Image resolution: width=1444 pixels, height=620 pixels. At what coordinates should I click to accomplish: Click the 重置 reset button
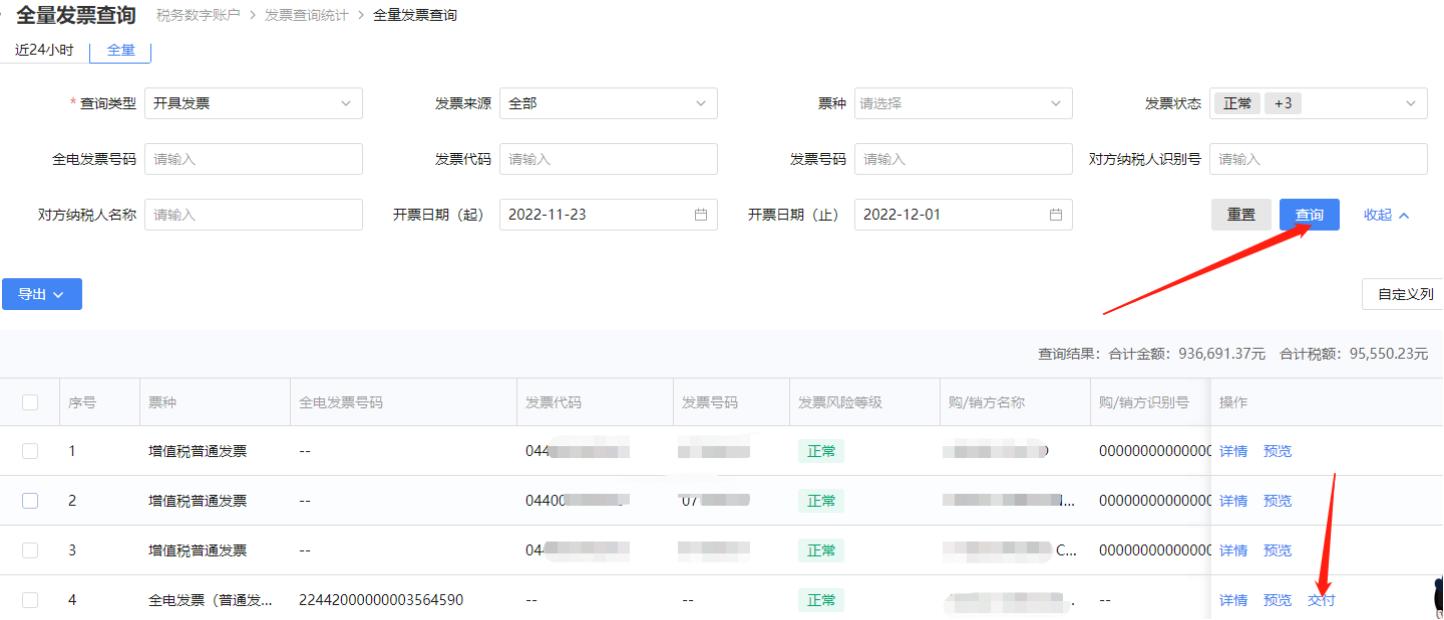pos(1240,214)
